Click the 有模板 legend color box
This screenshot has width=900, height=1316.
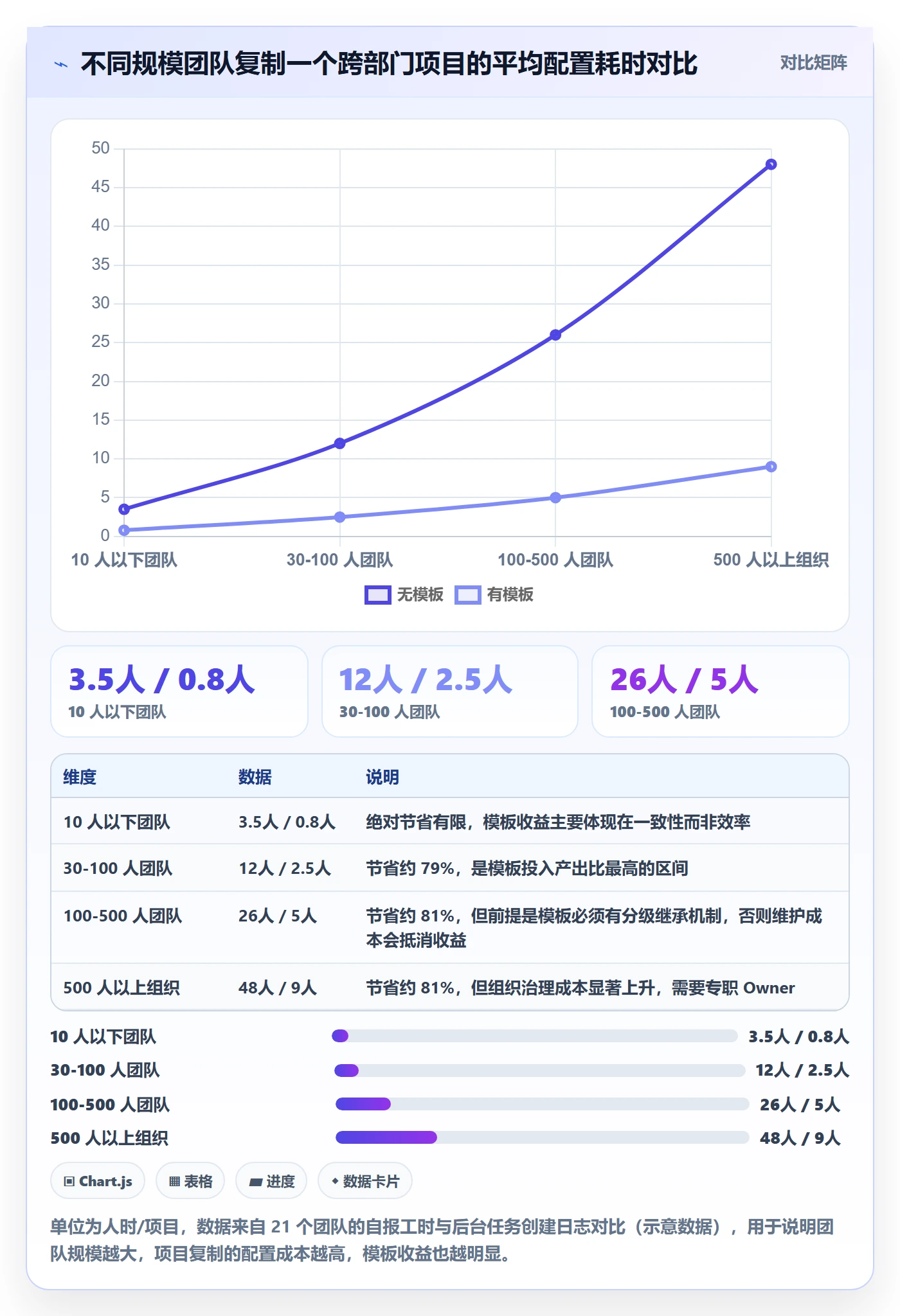[x=468, y=595]
